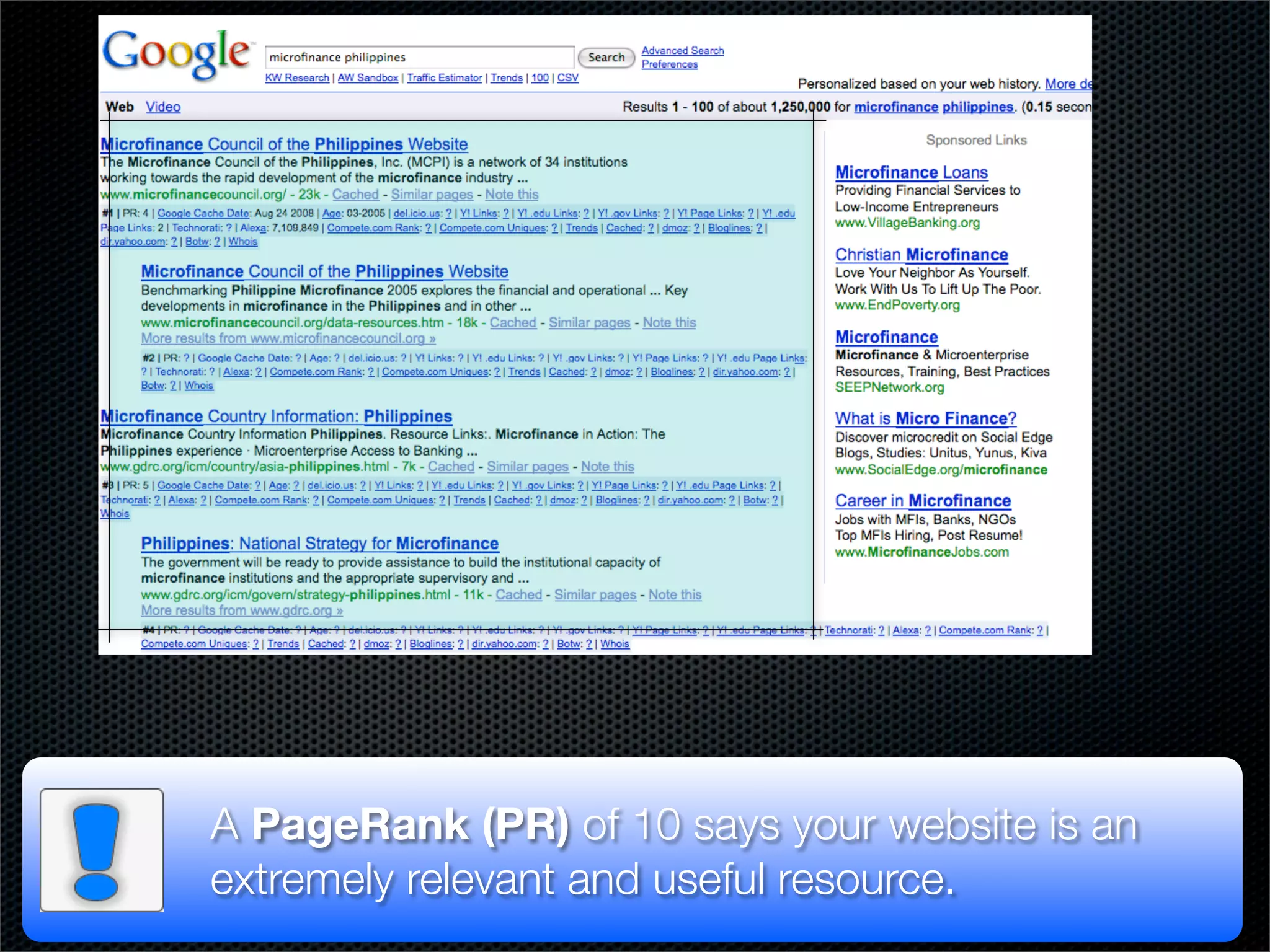Open SEEPNetwork Microfinance sponsored link
The width and height of the screenshot is (1270, 952).
pos(886,337)
